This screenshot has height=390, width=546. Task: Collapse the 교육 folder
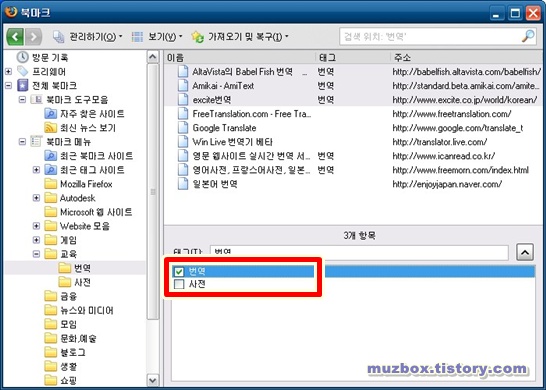click(36, 254)
